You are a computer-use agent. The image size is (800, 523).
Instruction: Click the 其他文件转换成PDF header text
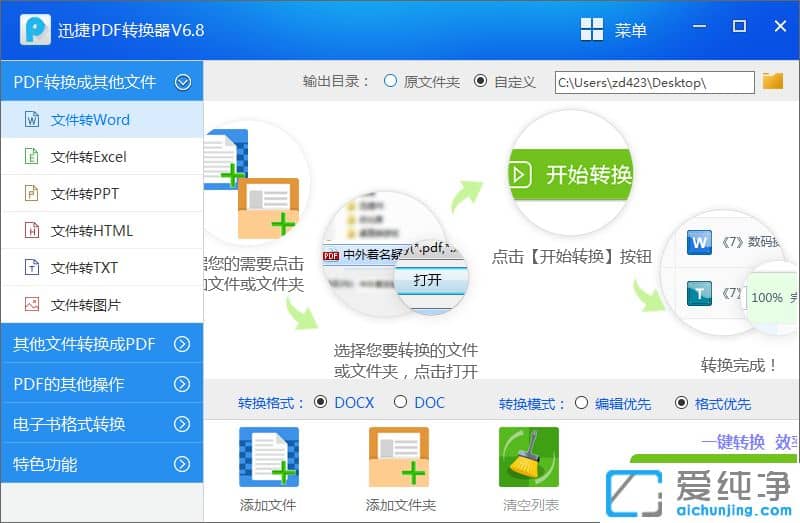[84, 344]
